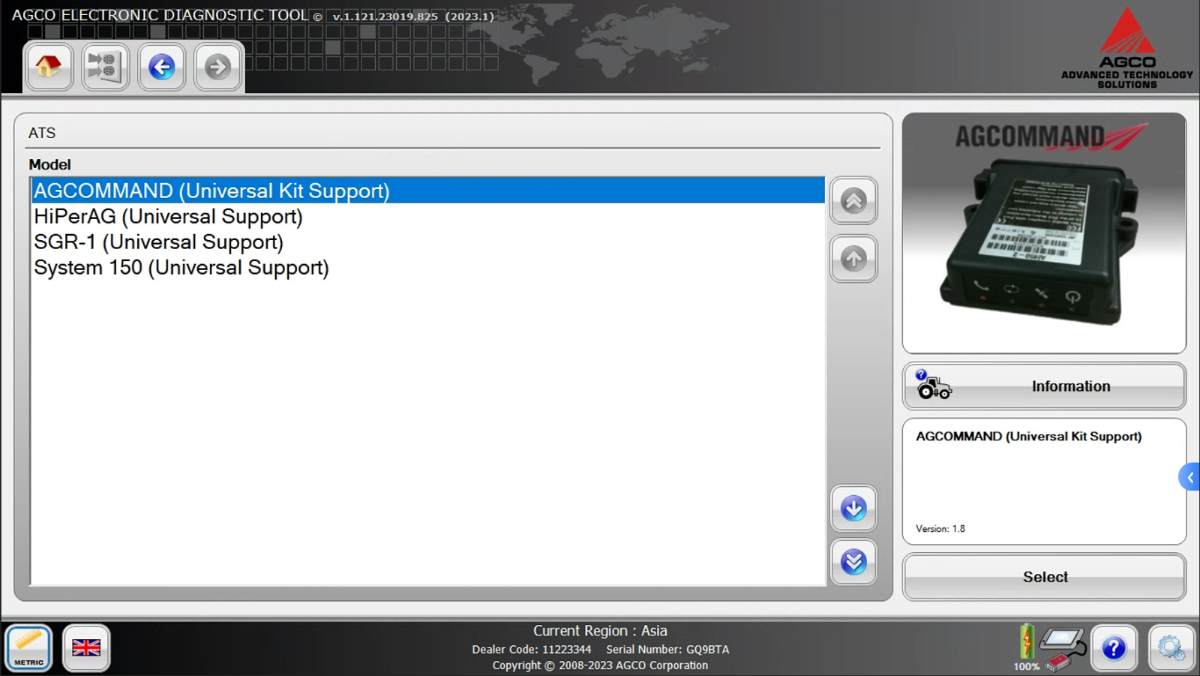Expand the side panel using right edge chevron
Image resolution: width=1200 pixels, height=676 pixels.
1189,477
